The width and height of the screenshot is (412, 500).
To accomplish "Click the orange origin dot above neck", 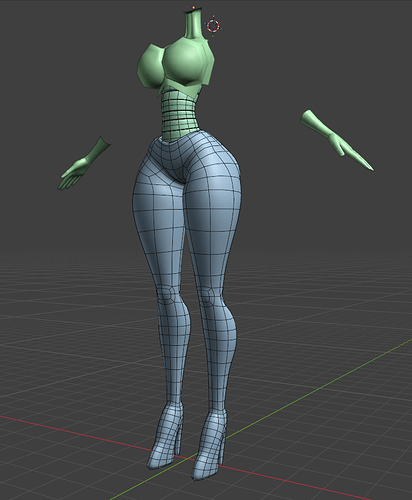I will tap(193, 7).
